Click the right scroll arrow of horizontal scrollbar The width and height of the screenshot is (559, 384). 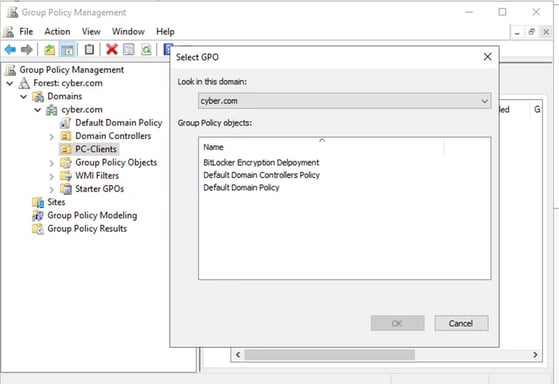click(535, 355)
